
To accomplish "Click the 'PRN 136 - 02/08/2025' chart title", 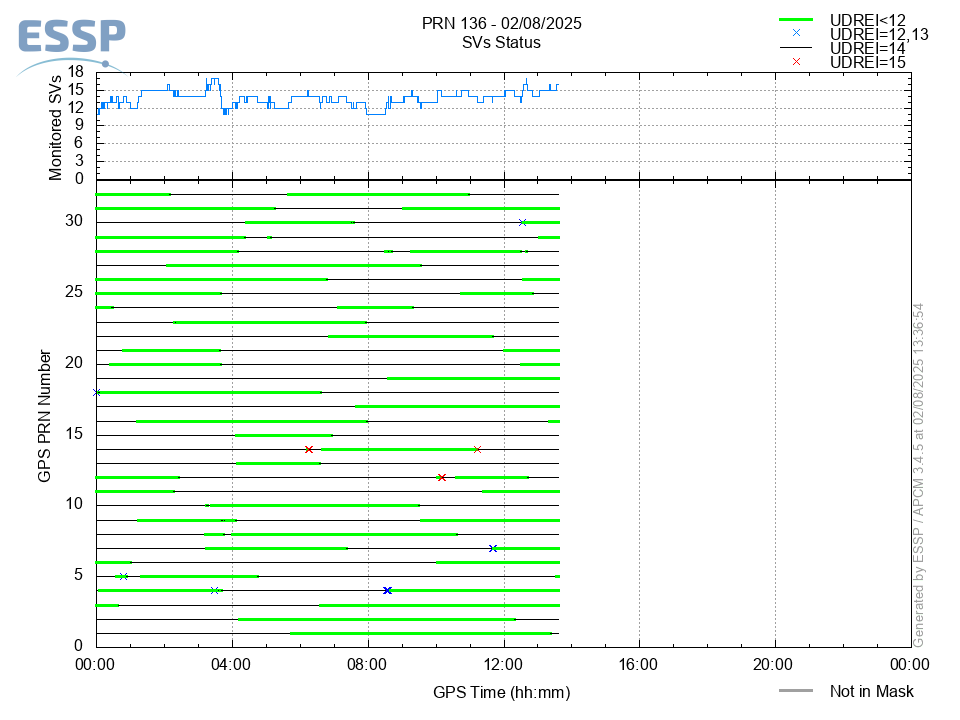I will coord(501,23).
